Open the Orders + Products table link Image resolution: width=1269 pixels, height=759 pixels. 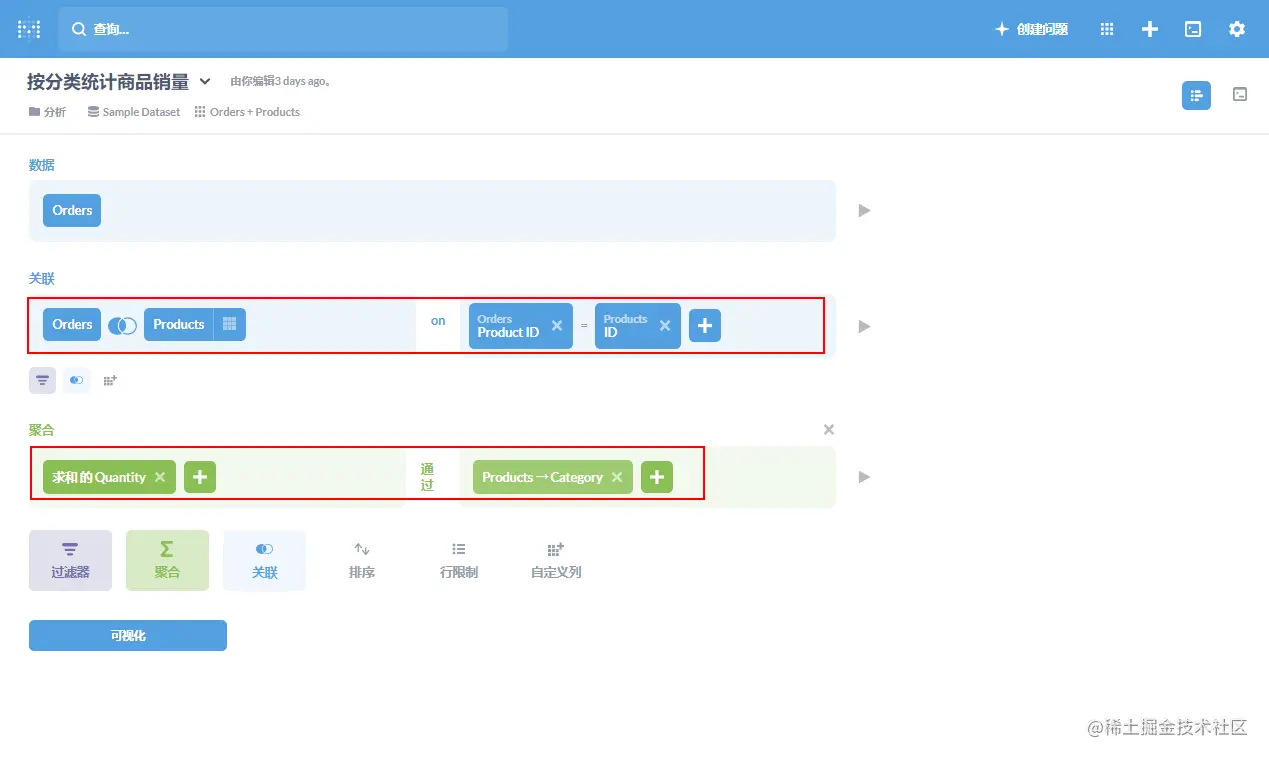pyautogui.click(x=247, y=112)
